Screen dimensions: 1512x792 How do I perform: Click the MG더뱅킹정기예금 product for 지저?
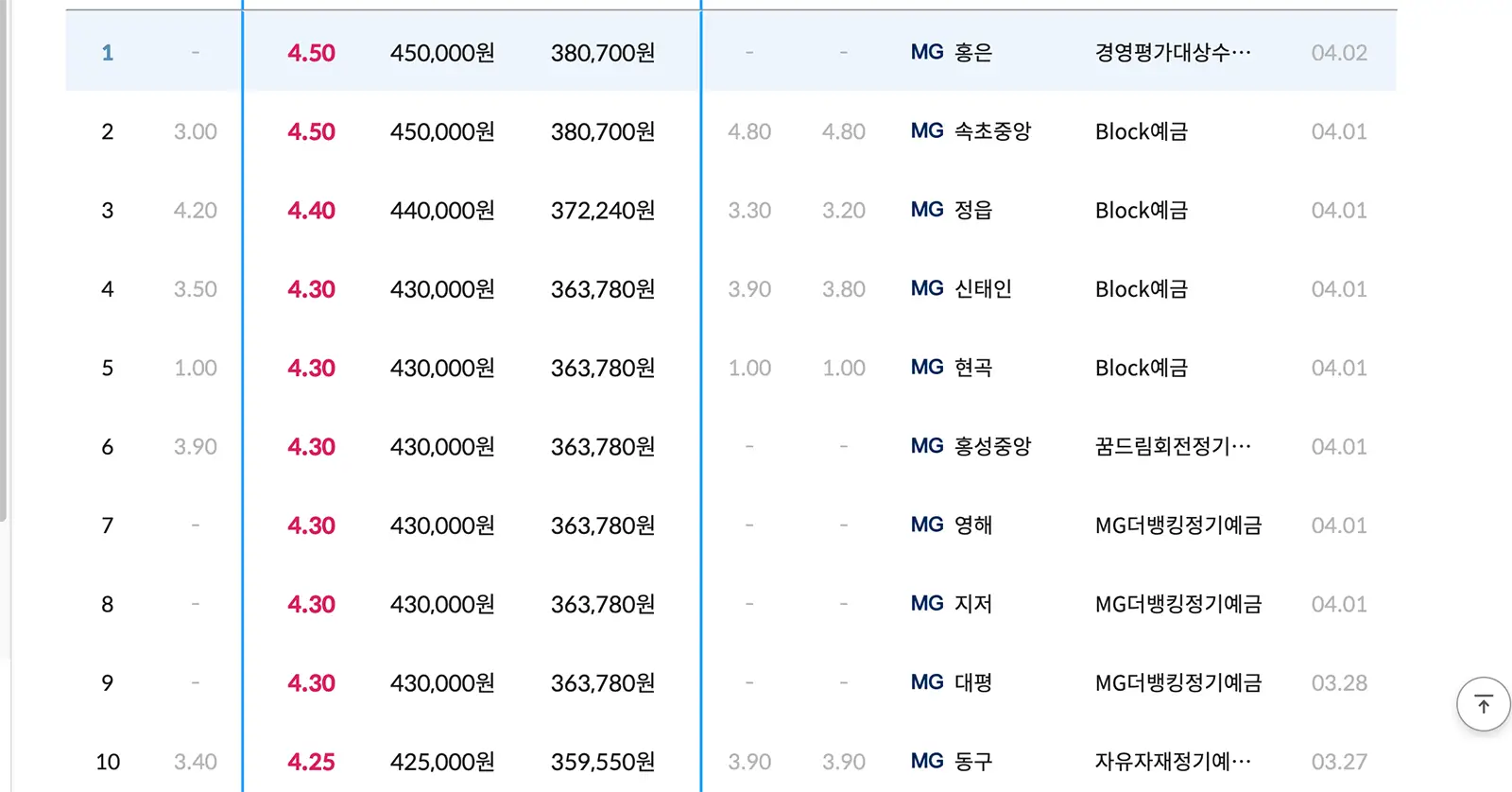coord(1177,604)
